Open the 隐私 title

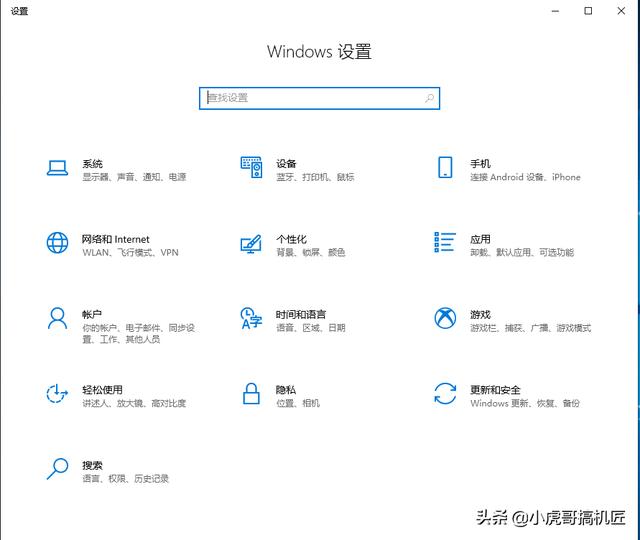click(286, 390)
